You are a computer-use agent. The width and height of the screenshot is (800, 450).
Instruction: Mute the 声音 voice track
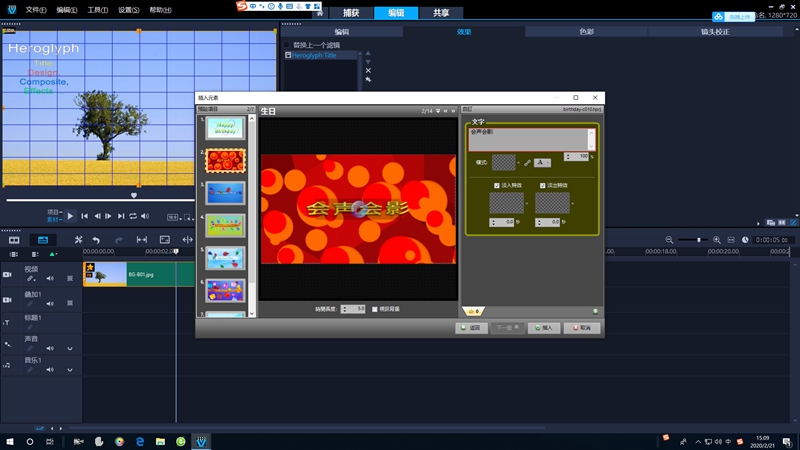click(50, 348)
